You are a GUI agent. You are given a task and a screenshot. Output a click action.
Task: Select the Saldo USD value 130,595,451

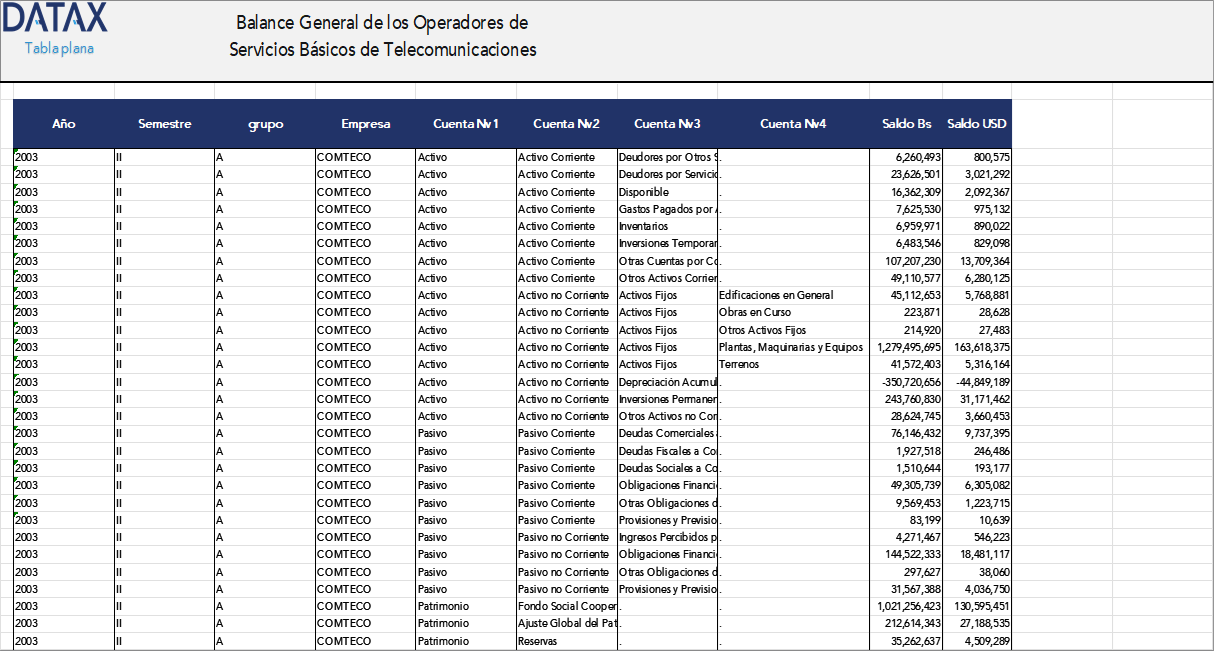click(x=977, y=606)
